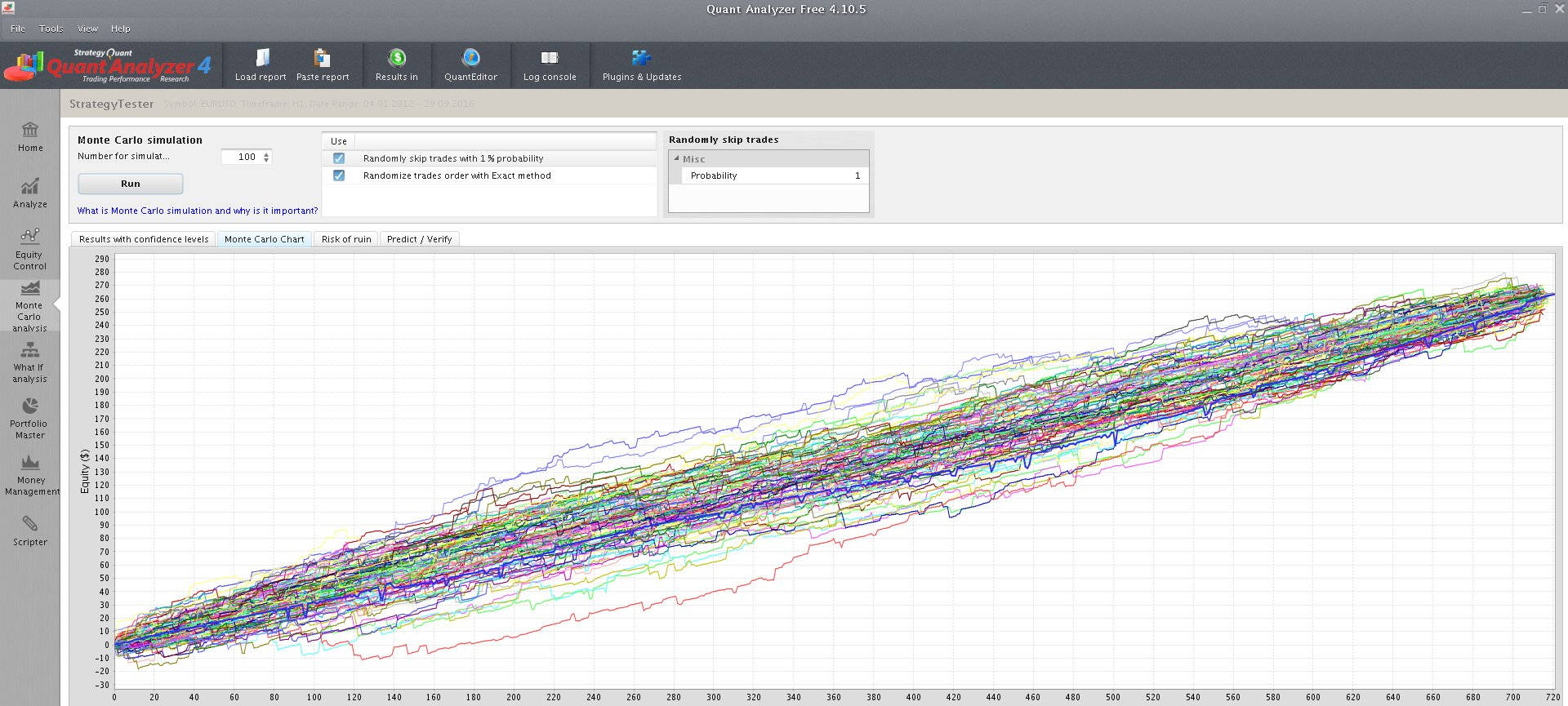The image size is (1568, 706).
Task: Click the Load report toolbar icon
Action: 261,58
